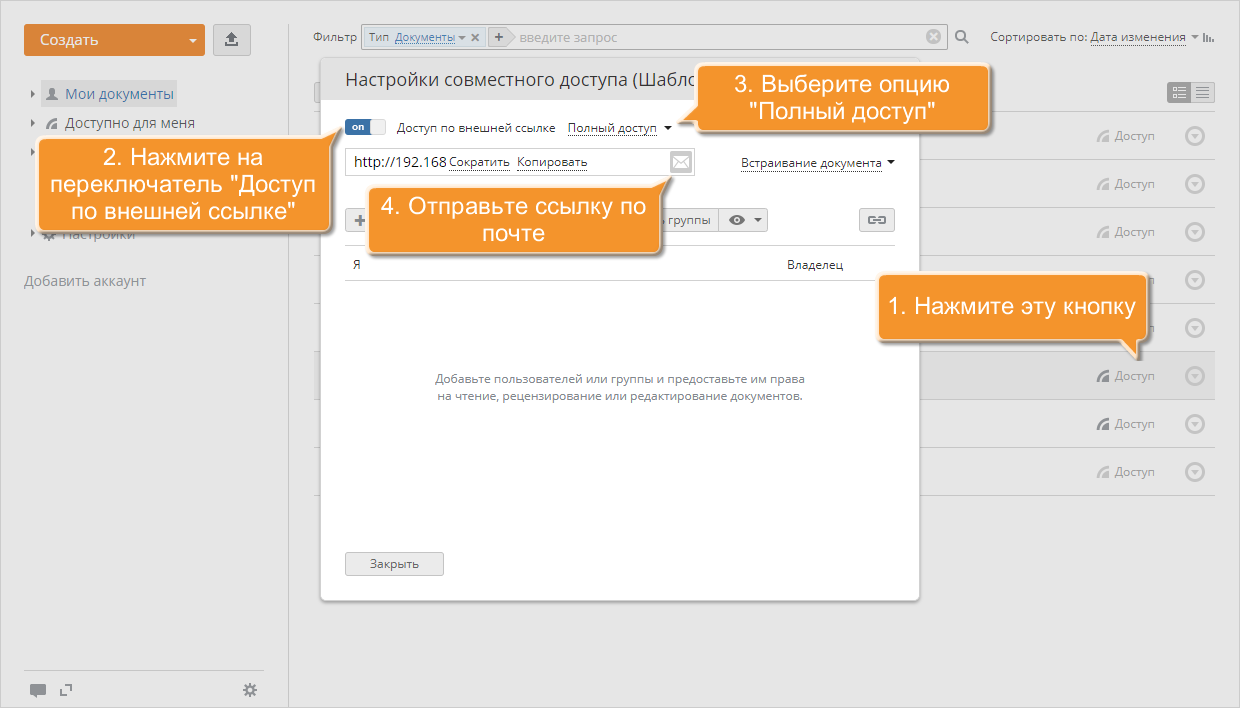Click the expand fullscreen icon in sidebar footer

tap(66, 689)
